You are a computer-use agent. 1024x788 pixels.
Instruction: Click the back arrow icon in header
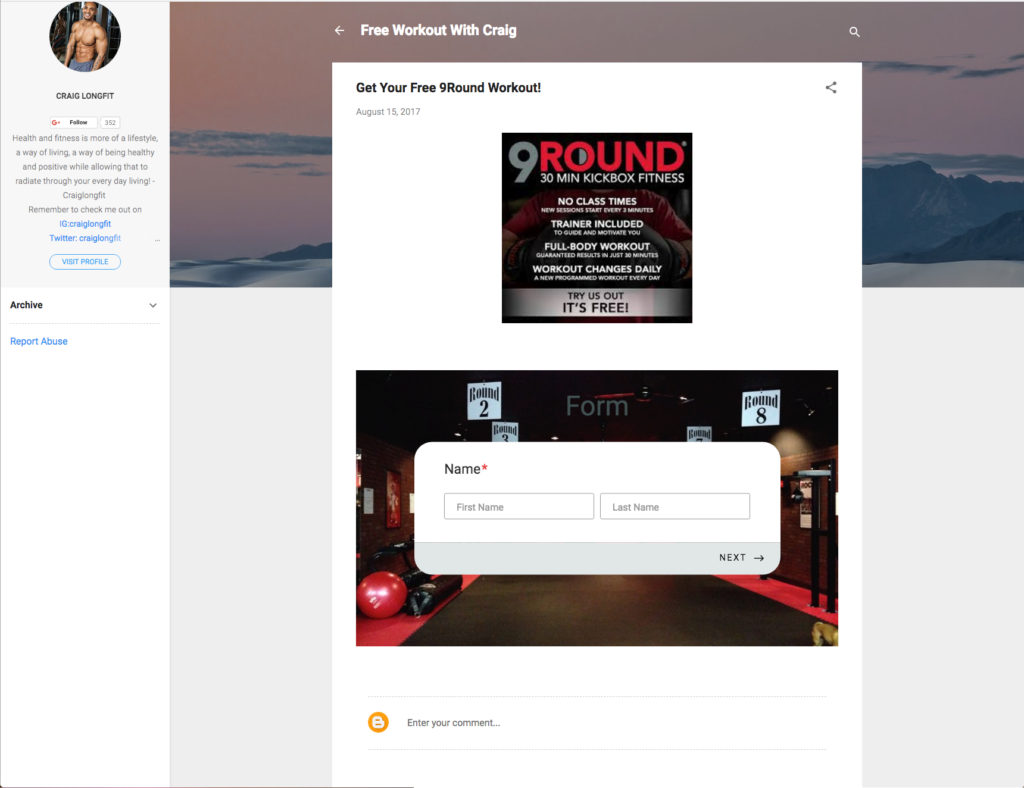339,31
